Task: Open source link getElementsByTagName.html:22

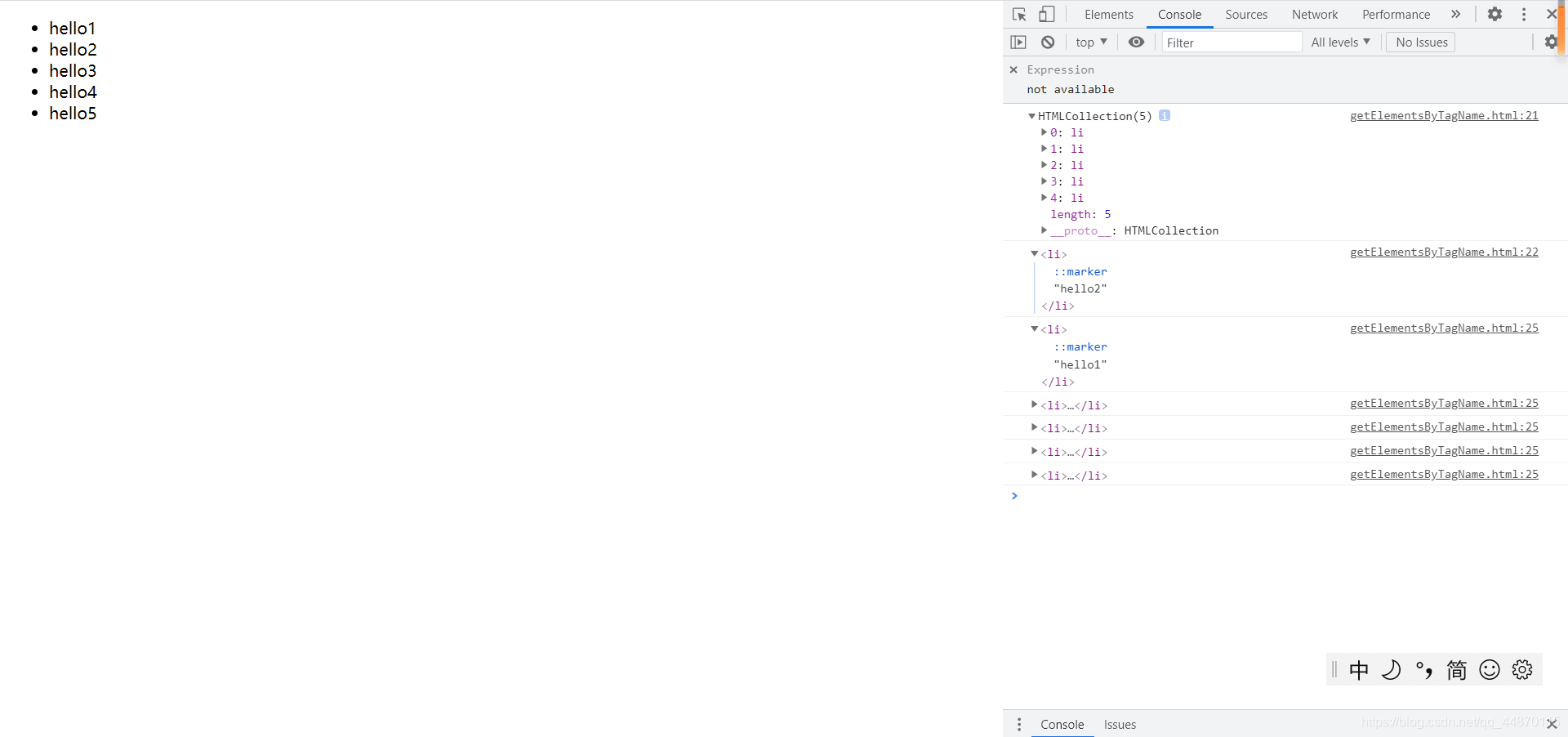Action: pos(1444,252)
